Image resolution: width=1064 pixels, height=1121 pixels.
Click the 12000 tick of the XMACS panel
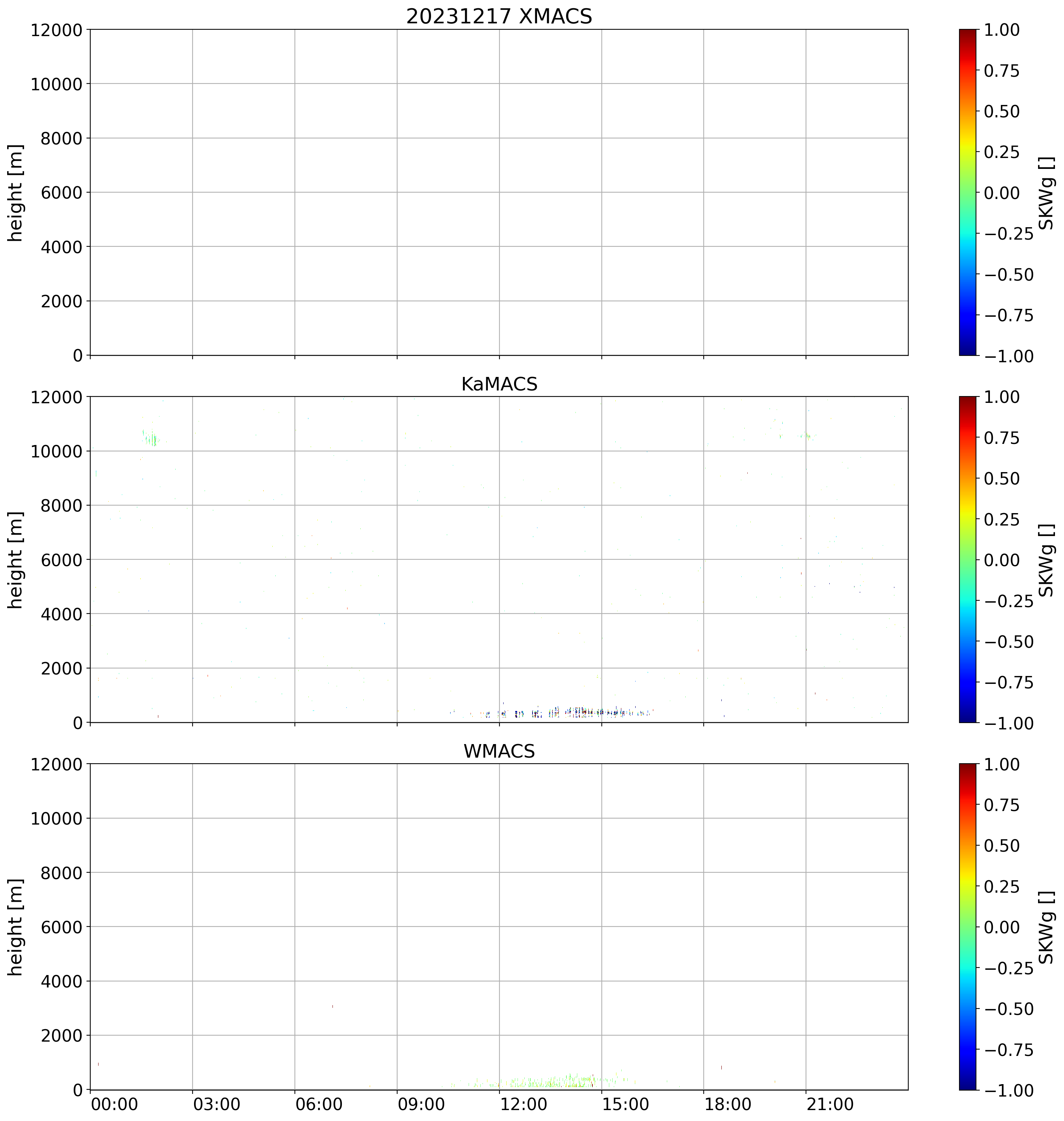coord(56,29)
